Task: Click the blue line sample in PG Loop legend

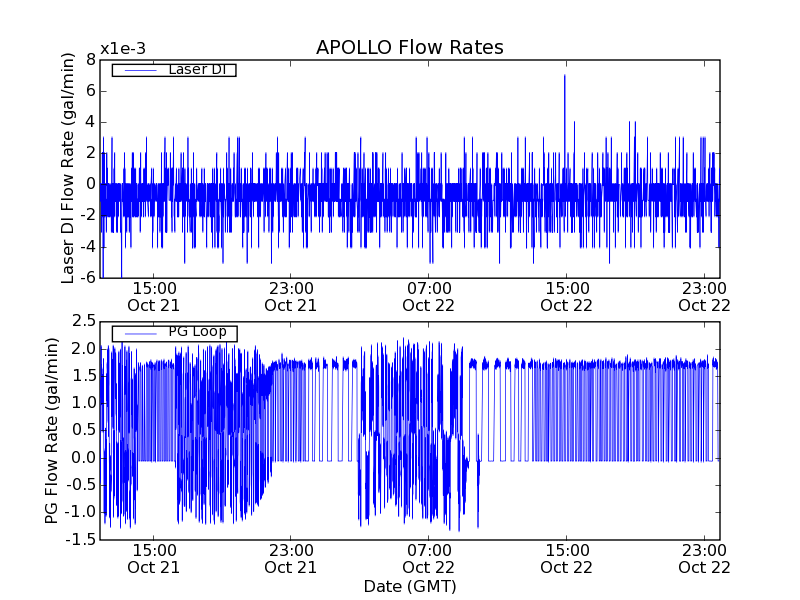Action: (x=138, y=333)
